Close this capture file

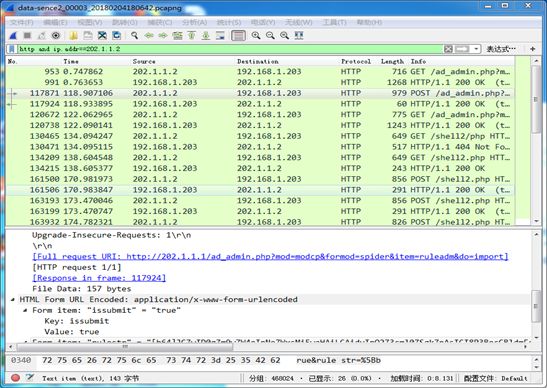pos(102,36)
